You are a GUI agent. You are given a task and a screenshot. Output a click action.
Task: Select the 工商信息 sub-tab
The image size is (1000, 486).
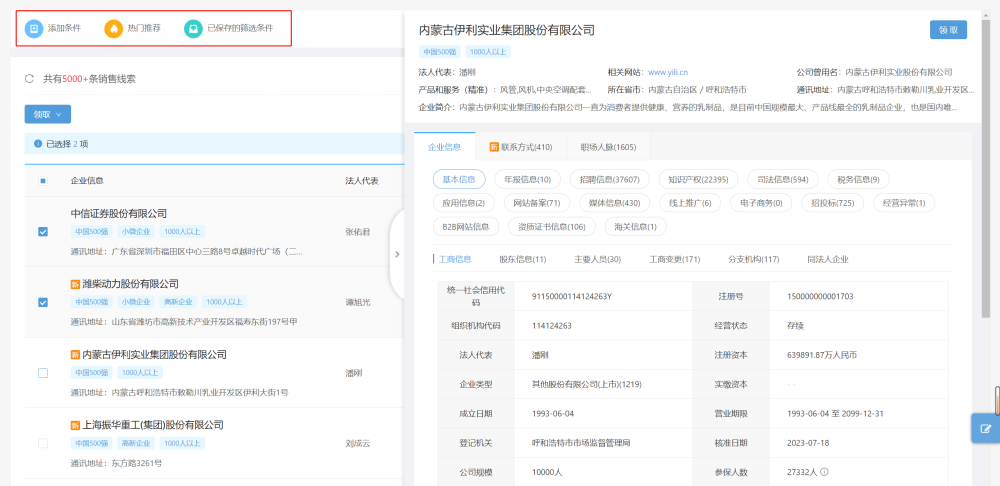(455, 260)
